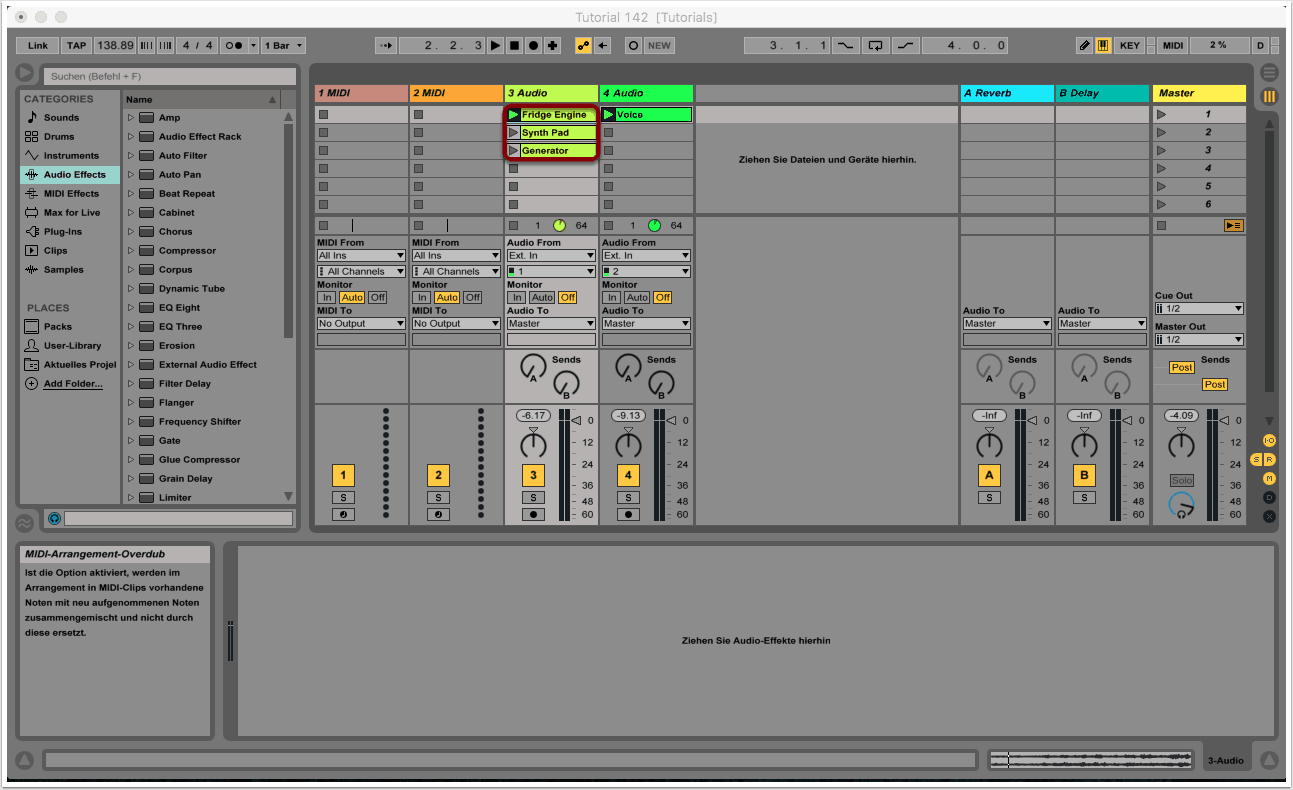Adjust the Master volume knob
This screenshot has height=790, width=1293.
(1181, 445)
